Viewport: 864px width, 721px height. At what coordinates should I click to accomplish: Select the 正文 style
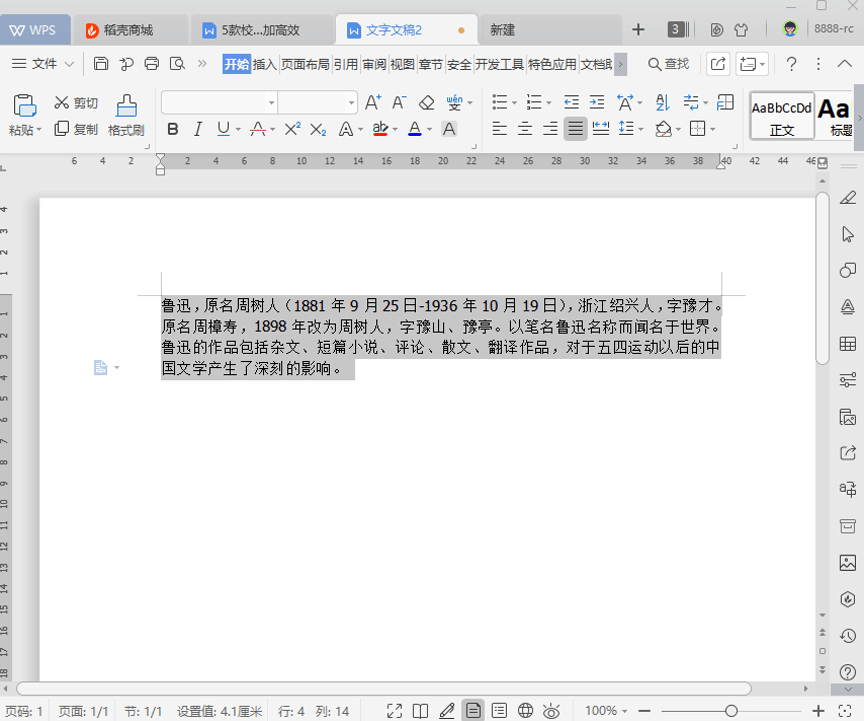782,116
